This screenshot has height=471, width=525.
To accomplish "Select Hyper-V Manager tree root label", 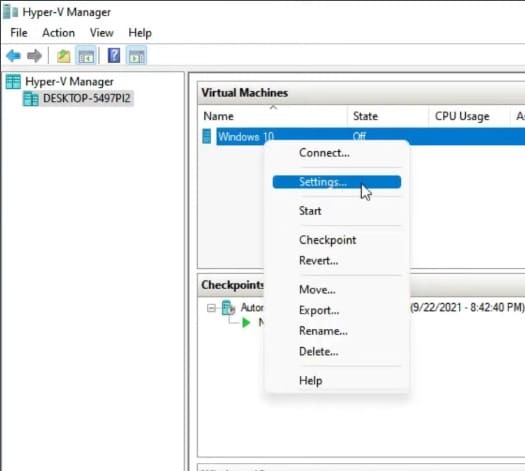I will tap(69, 82).
